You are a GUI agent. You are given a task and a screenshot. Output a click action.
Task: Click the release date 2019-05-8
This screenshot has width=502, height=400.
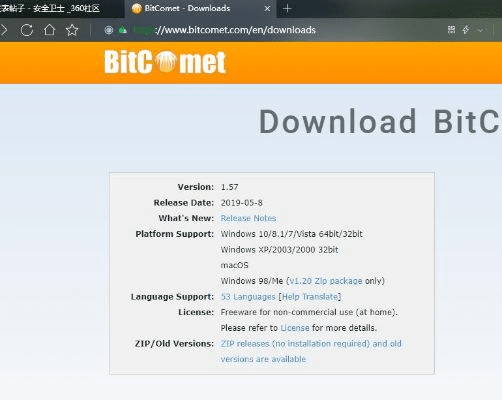click(242, 203)
